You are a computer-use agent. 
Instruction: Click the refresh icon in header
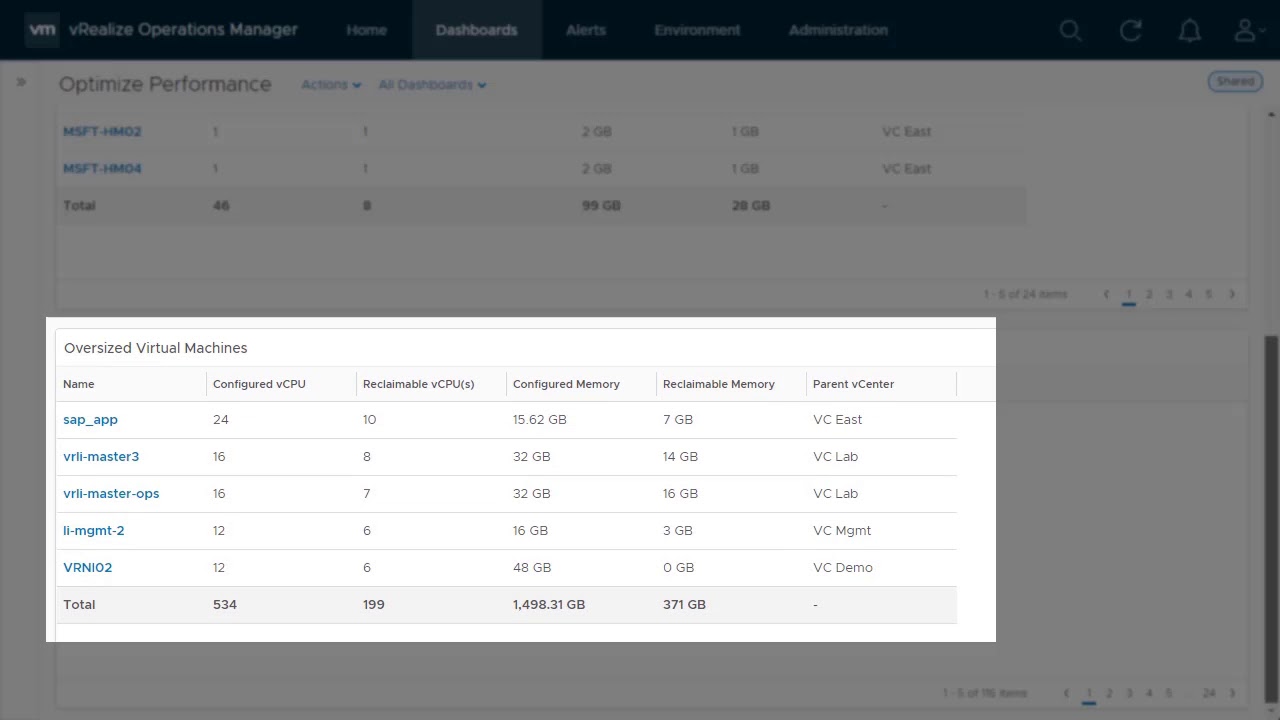(x=1131, y=31)
